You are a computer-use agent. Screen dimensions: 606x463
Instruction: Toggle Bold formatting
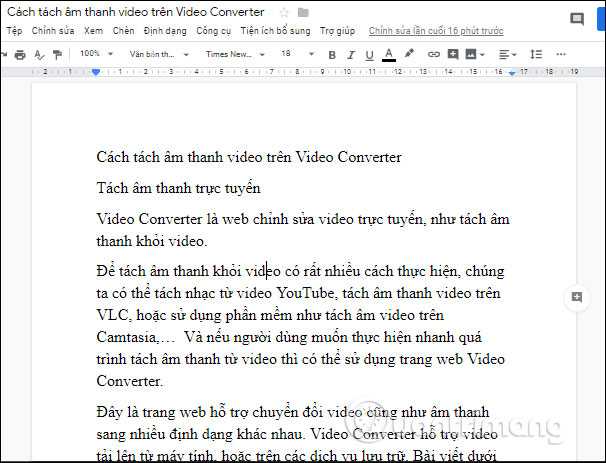[x=332, y=55]
